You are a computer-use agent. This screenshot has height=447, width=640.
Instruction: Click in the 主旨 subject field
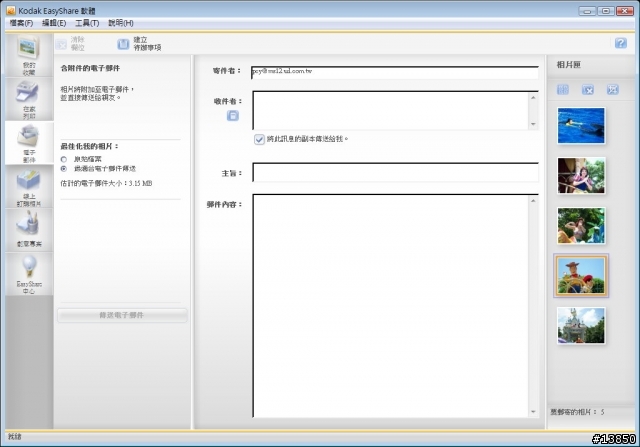point(395,172)
